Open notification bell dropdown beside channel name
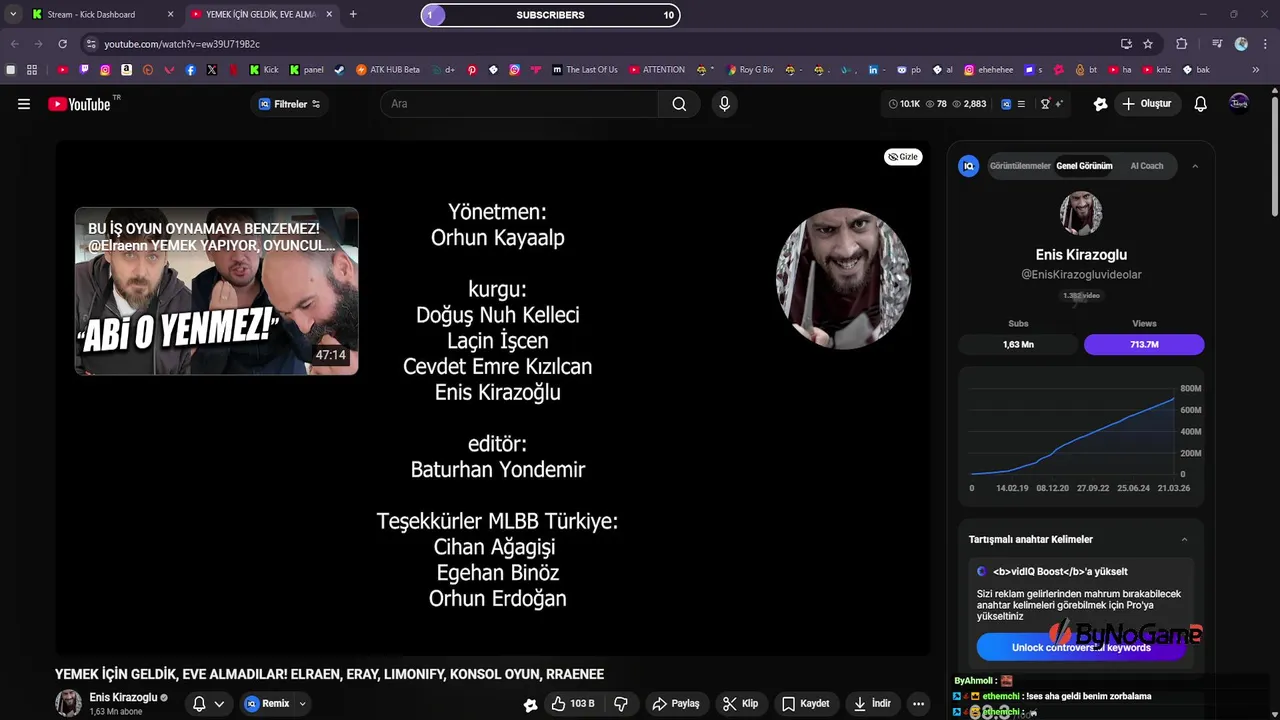This screenshot has height=720, width=1280. click(x=208, y=704)
